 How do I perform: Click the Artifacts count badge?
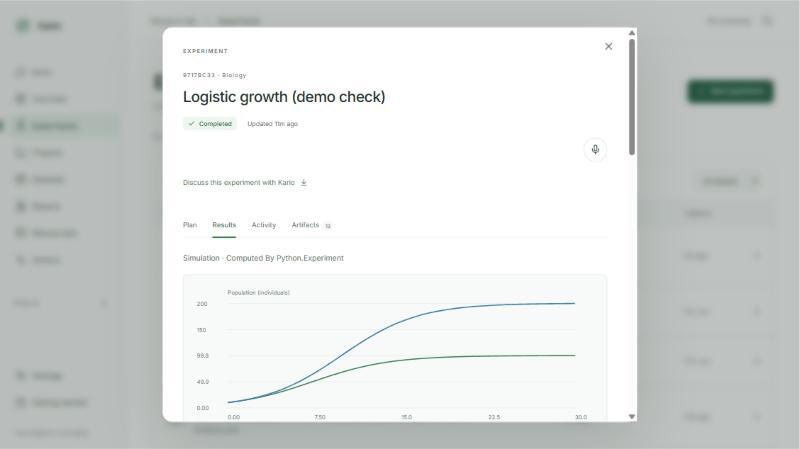[x=328, y=226]
